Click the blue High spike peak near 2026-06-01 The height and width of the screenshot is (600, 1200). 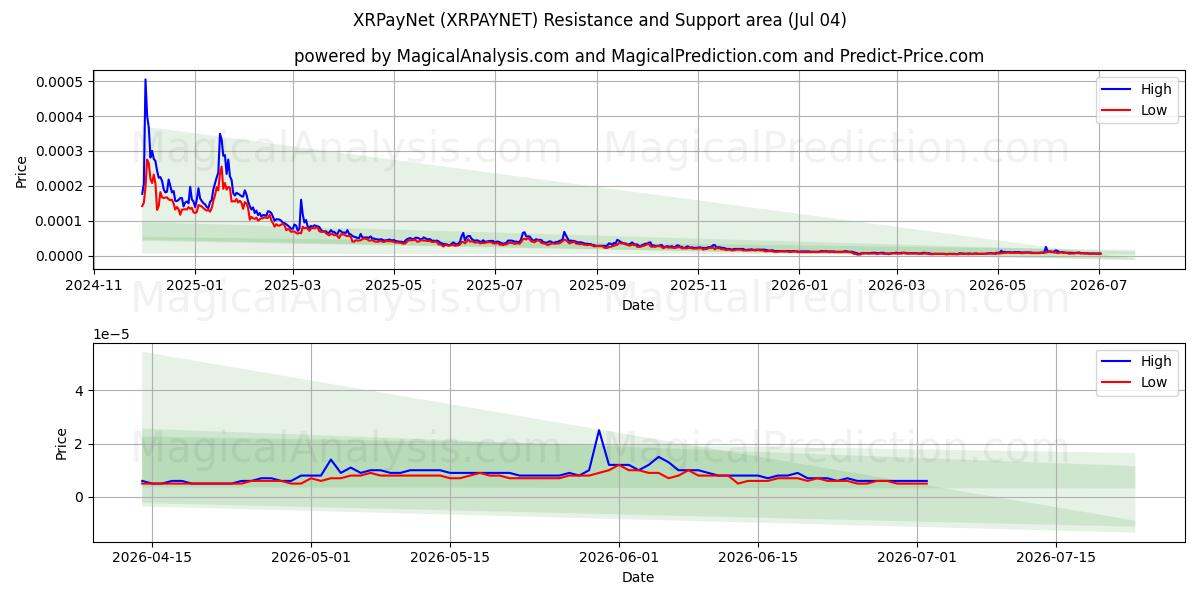coord(599,430)
